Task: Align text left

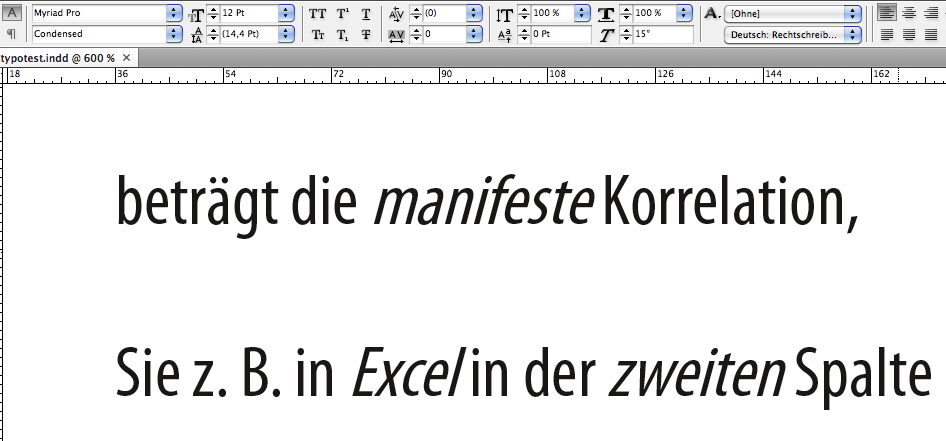Action: 886,13
